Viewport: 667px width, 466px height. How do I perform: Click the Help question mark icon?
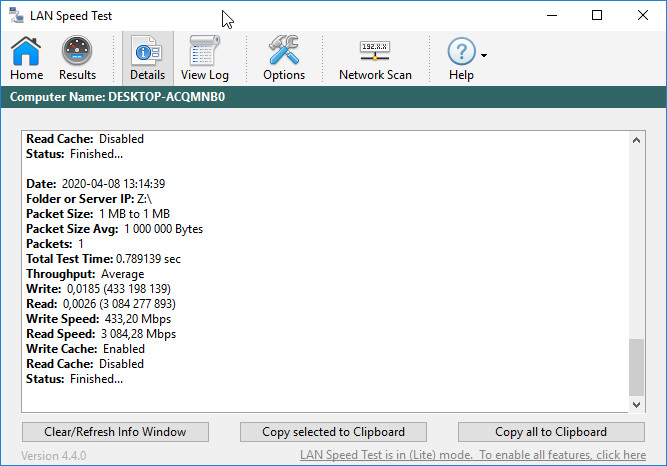click(x=461, y=58)
